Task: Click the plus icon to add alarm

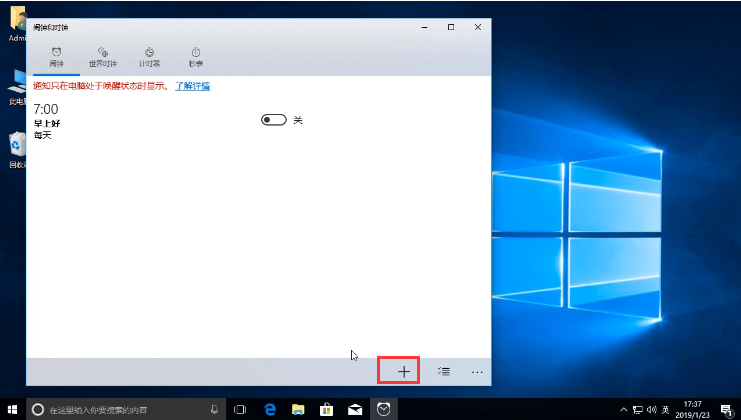Action: (404, 371)
